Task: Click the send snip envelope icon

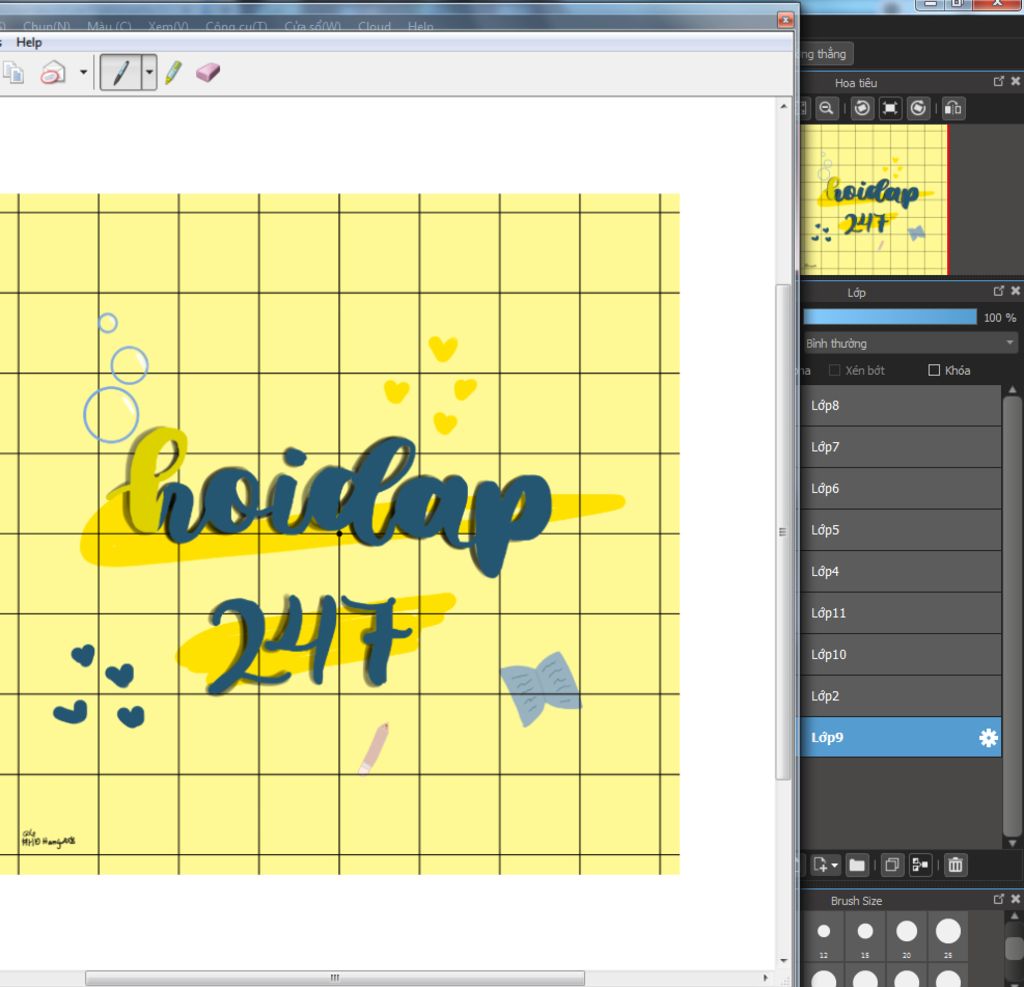Action: tap(53, 73)
